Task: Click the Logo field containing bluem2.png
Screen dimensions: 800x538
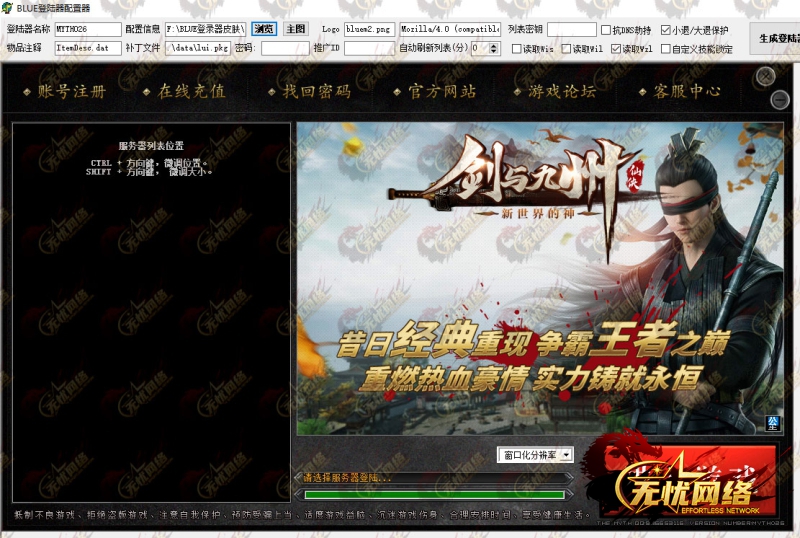Action: click(x=369, y=30)
